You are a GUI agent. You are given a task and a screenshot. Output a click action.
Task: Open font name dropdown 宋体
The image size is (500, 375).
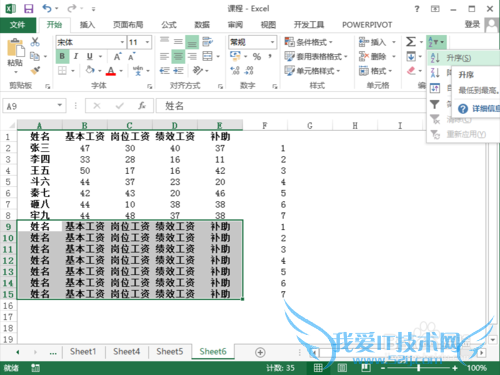pyautogui.click(x=122, y=42)
